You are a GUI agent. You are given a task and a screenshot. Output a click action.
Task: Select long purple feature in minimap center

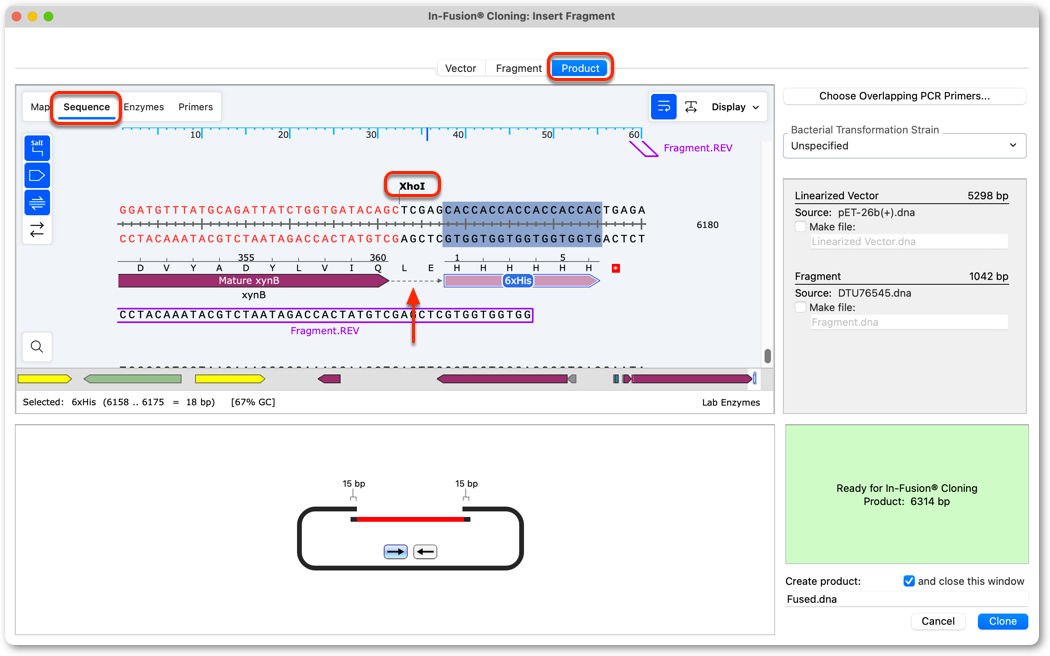[502, 379]
